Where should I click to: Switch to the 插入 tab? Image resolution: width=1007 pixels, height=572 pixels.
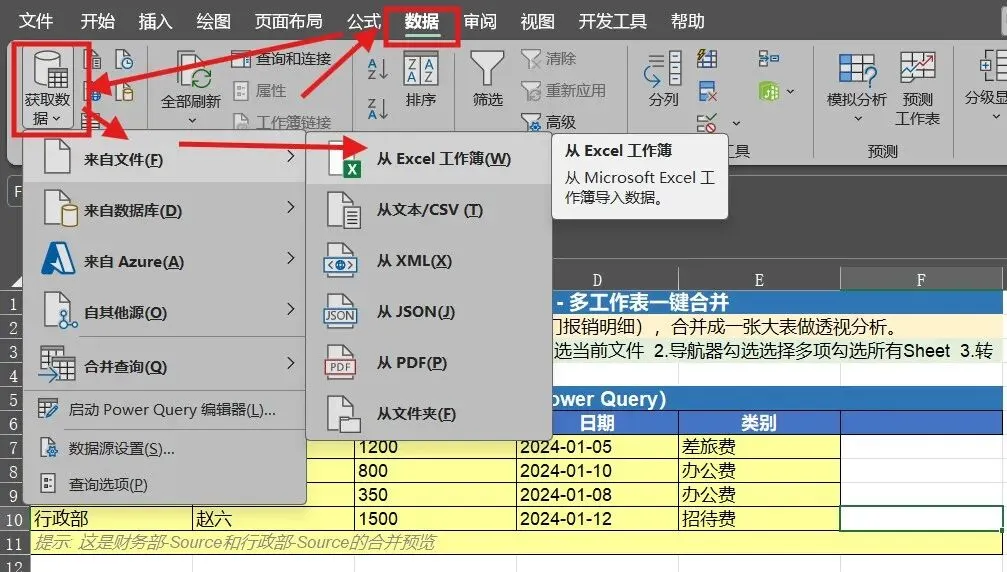(x=155, y=21)
